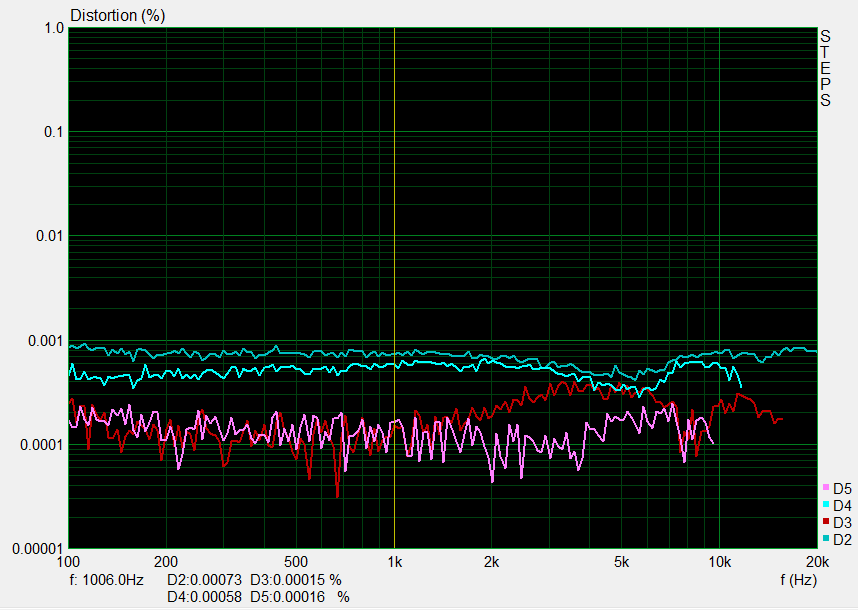Click the 'D2:0.00073' readout value
The height and width of the screenshot is (610, 858).
click(204, 580)
